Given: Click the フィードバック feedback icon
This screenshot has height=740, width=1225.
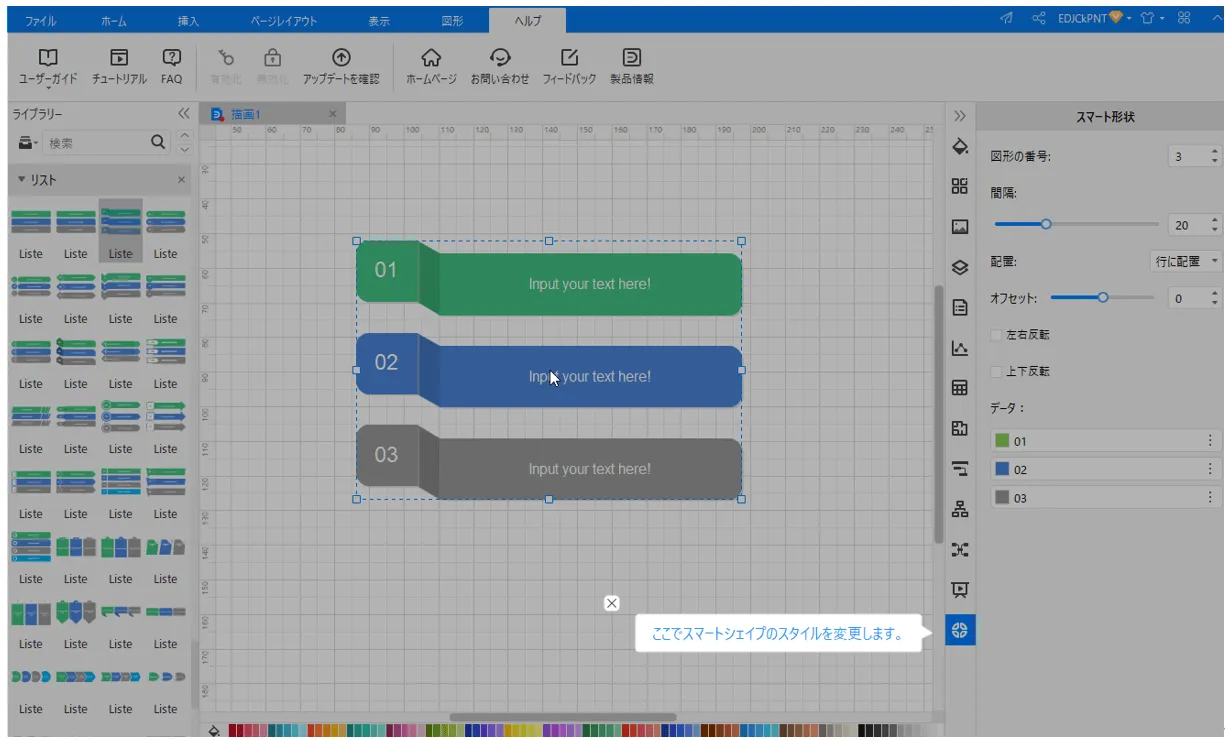Looking at the screenshot, I should click(569, 58).
